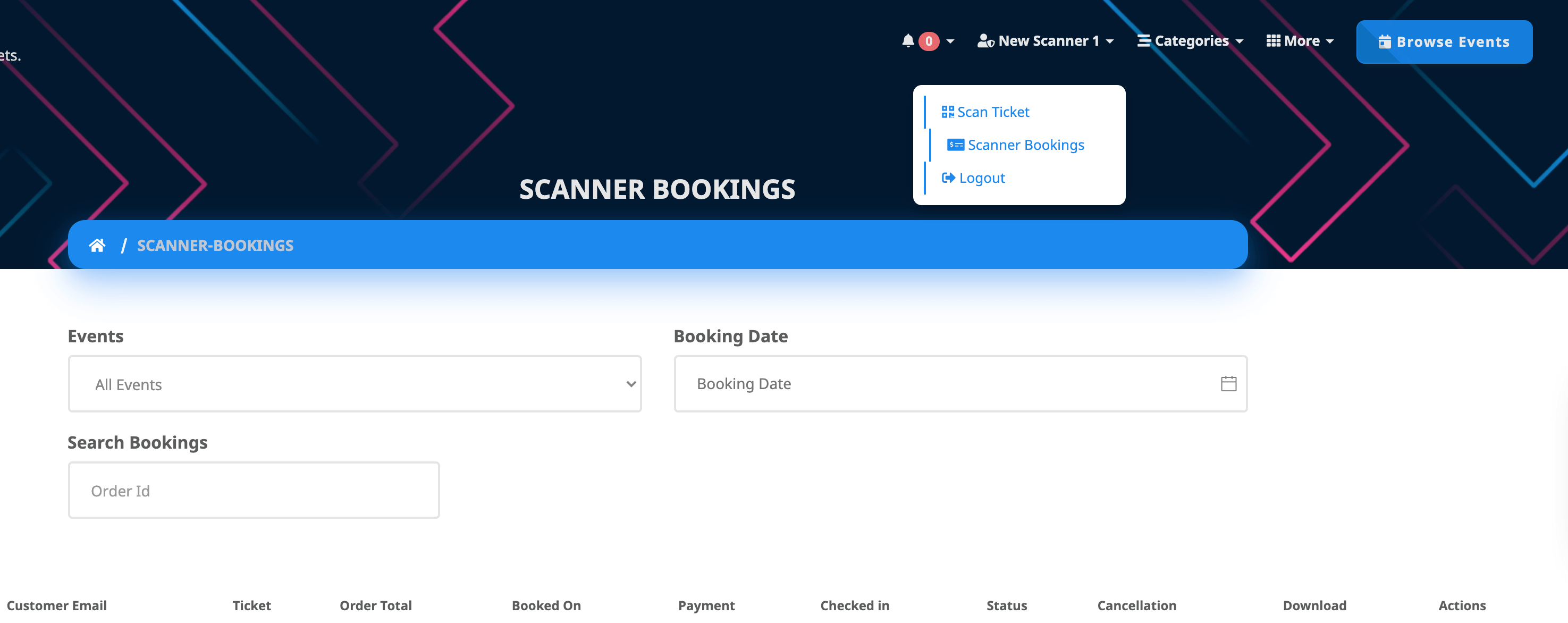
Task: Select Scanner Bookings from the menu
Action: (x=1026, y=145)
